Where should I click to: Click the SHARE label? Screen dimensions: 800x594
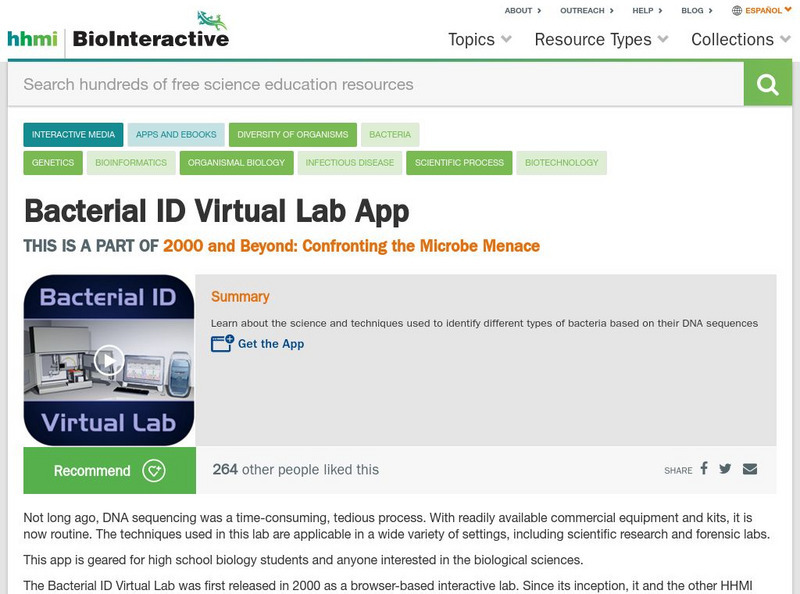coord(678,471)
